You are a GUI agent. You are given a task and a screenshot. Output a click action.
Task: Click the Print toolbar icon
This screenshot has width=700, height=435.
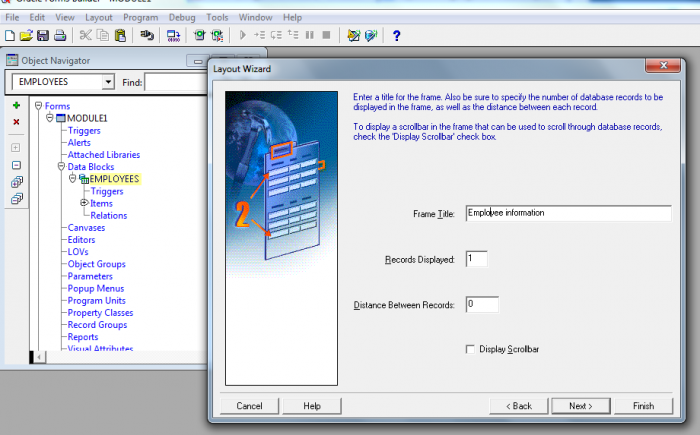(60, 35)
